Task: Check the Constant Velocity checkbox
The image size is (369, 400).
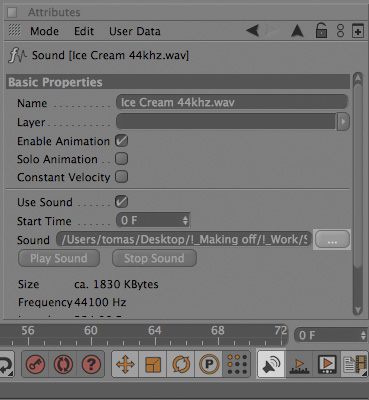Action: pyautogui.click(x=121, y=177)
